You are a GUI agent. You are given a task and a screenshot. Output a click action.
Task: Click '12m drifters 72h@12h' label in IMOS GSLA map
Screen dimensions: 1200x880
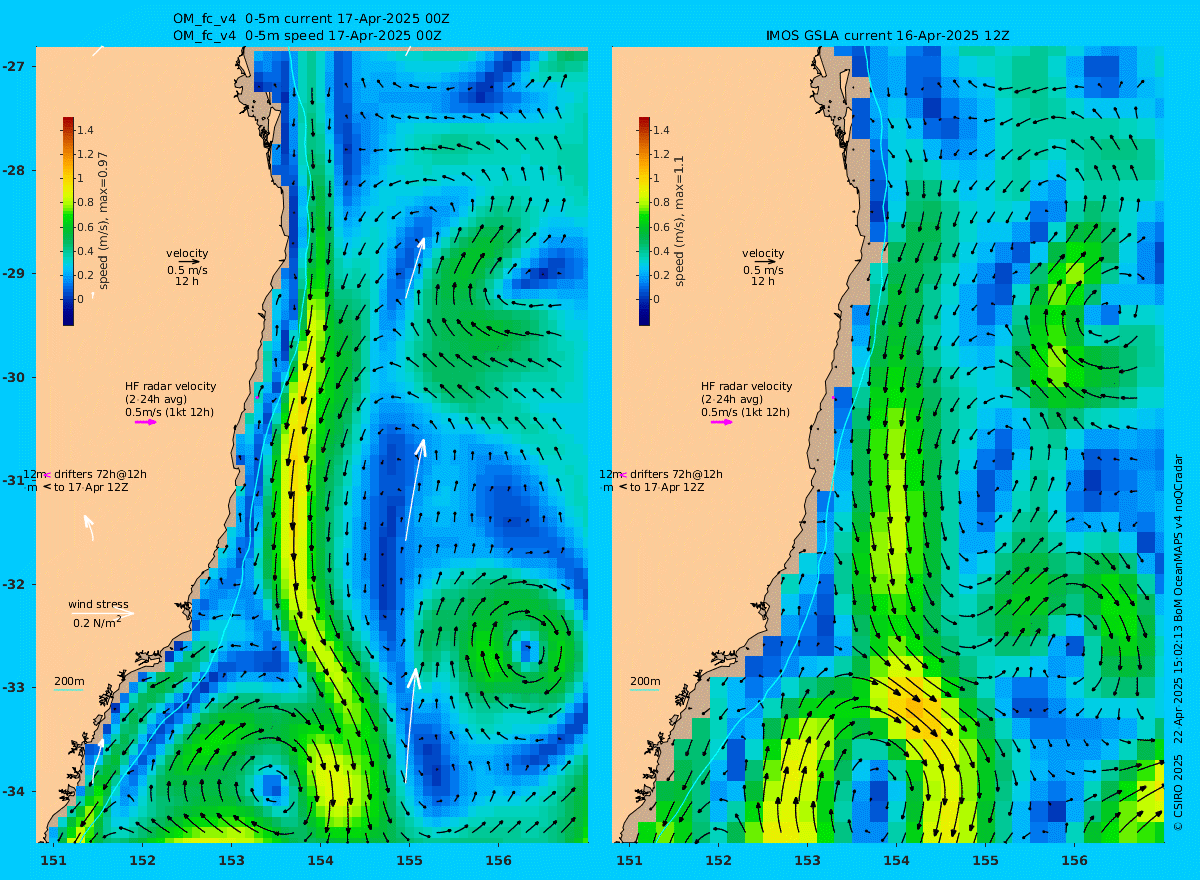(x=660, y=474)
